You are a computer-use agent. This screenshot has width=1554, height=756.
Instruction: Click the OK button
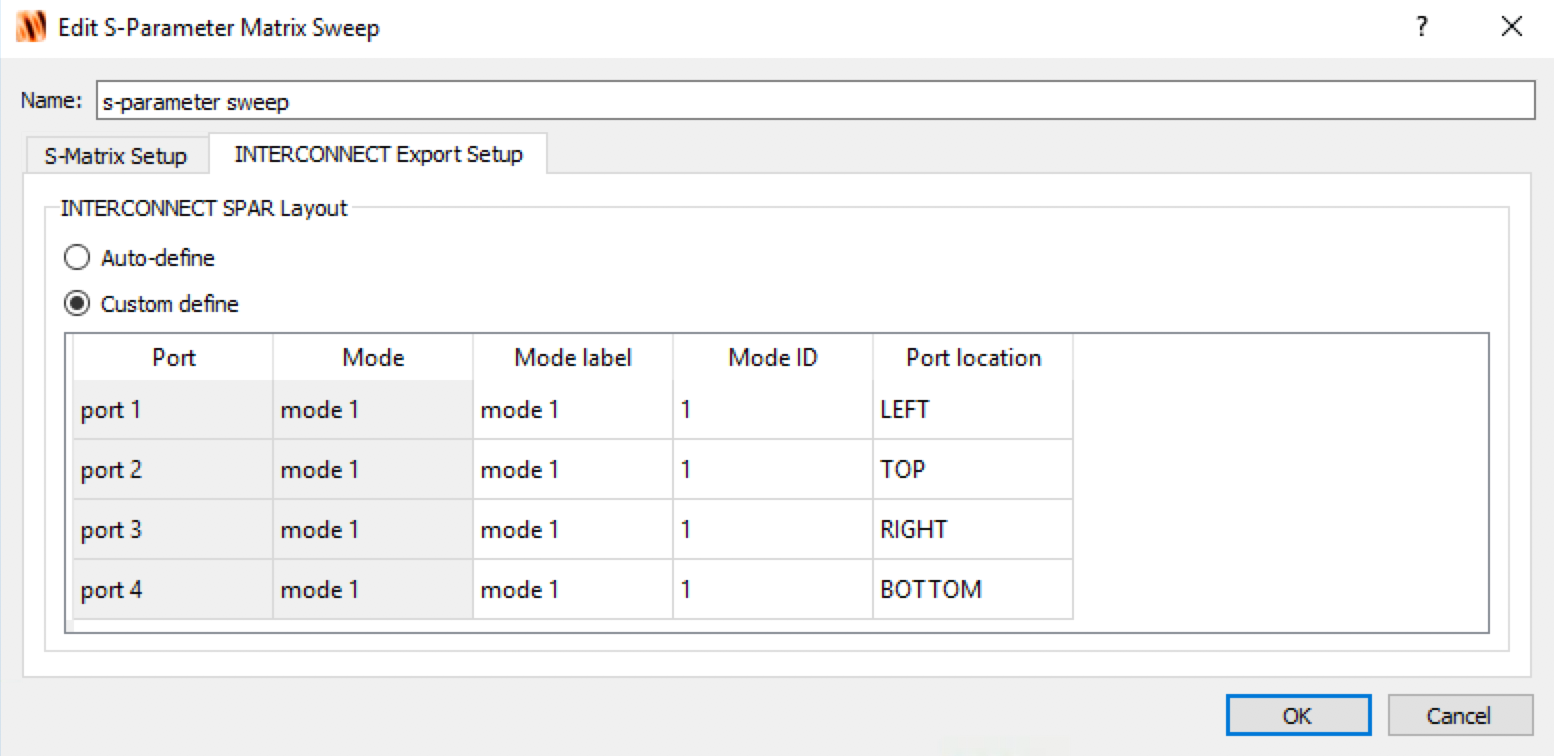coord(1297,715)
